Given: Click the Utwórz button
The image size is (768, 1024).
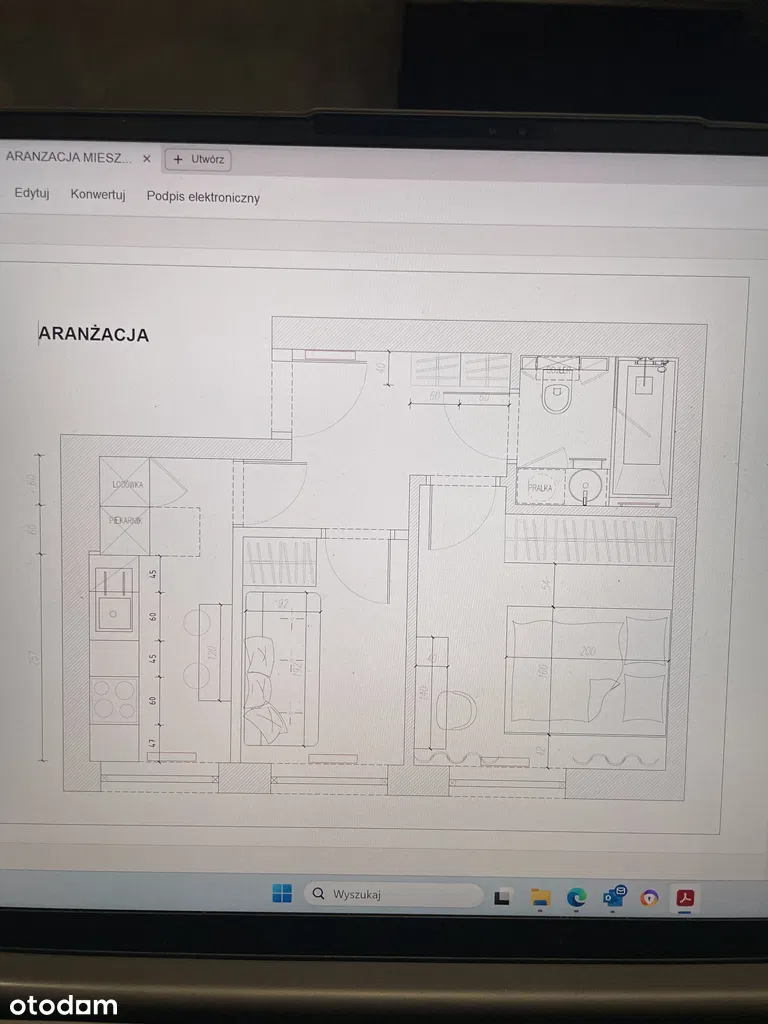Looking at the screenshot, I should coord(199,159).
